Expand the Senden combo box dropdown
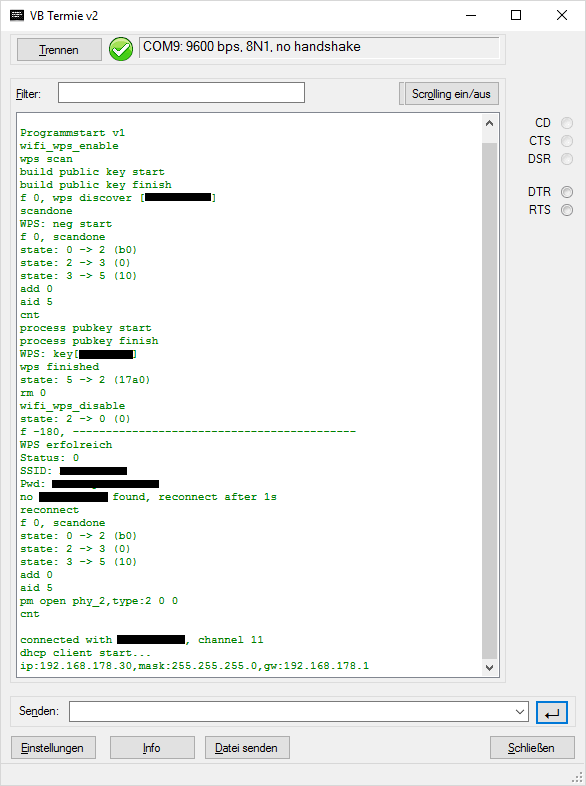 [x=520, y=712]
